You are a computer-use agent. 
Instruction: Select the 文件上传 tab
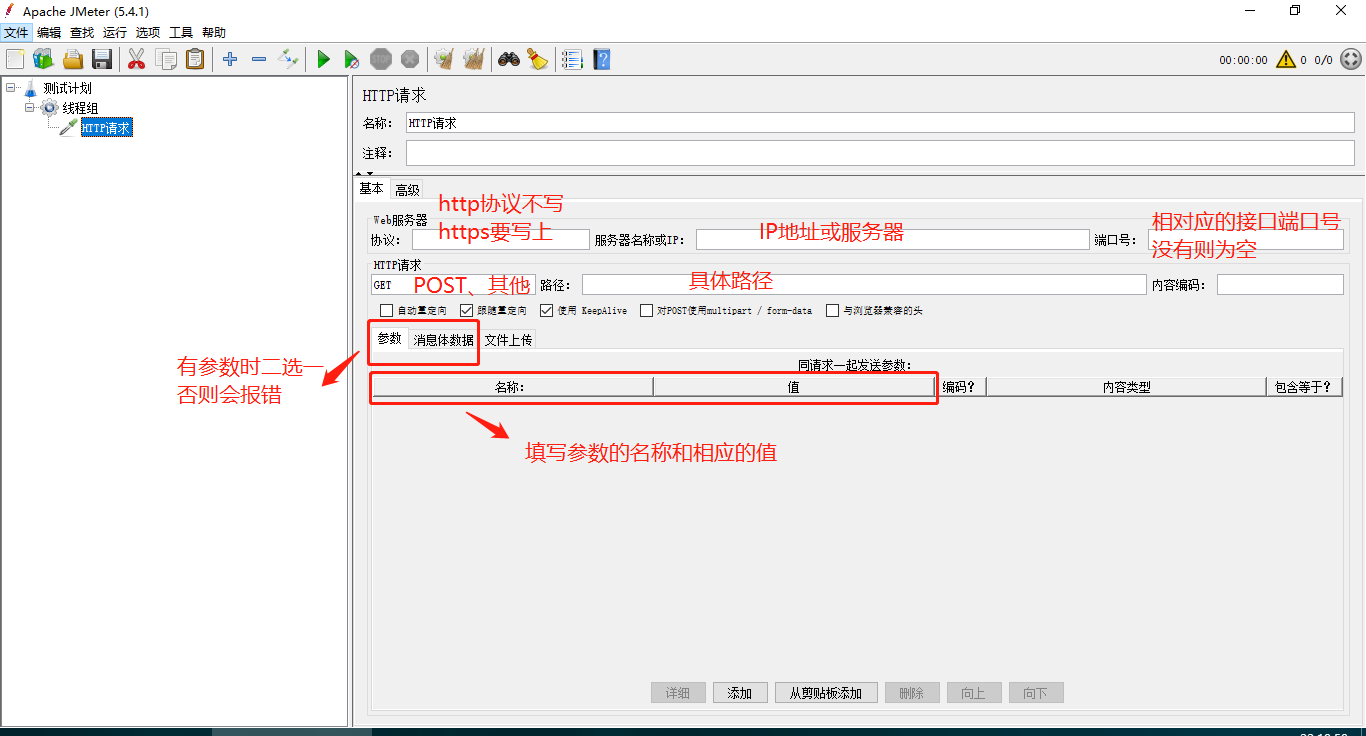tap(508, 340)
